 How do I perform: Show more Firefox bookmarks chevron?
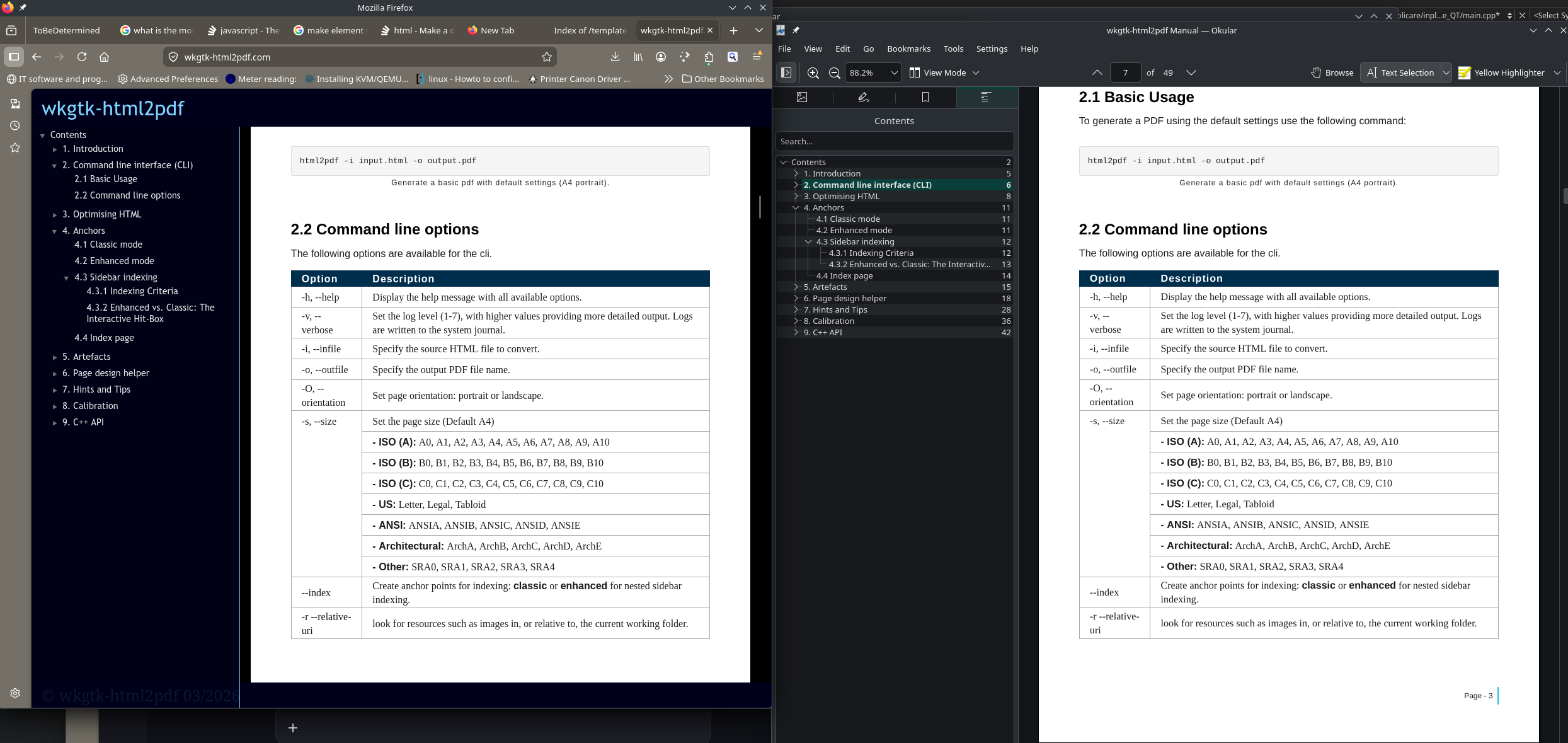668,79
